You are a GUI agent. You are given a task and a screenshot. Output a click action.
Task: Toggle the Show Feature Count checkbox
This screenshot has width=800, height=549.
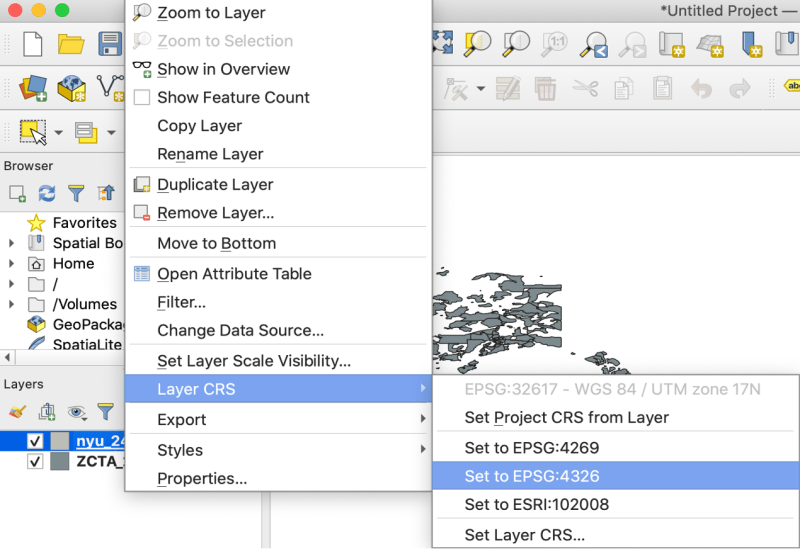click(142, 97)
